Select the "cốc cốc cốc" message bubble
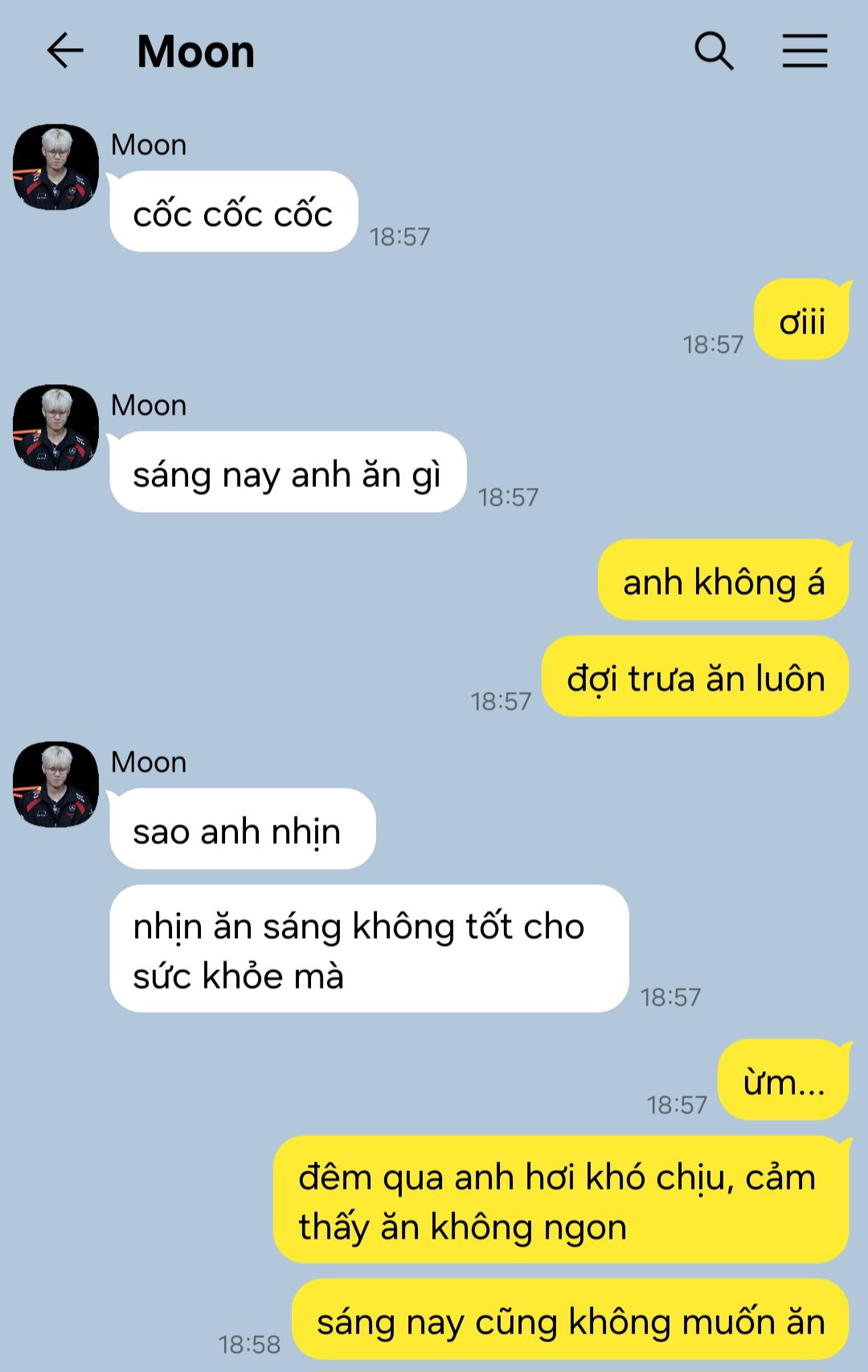The width and height of the screenshot is (868, 1372). click(x=233, y=212)
